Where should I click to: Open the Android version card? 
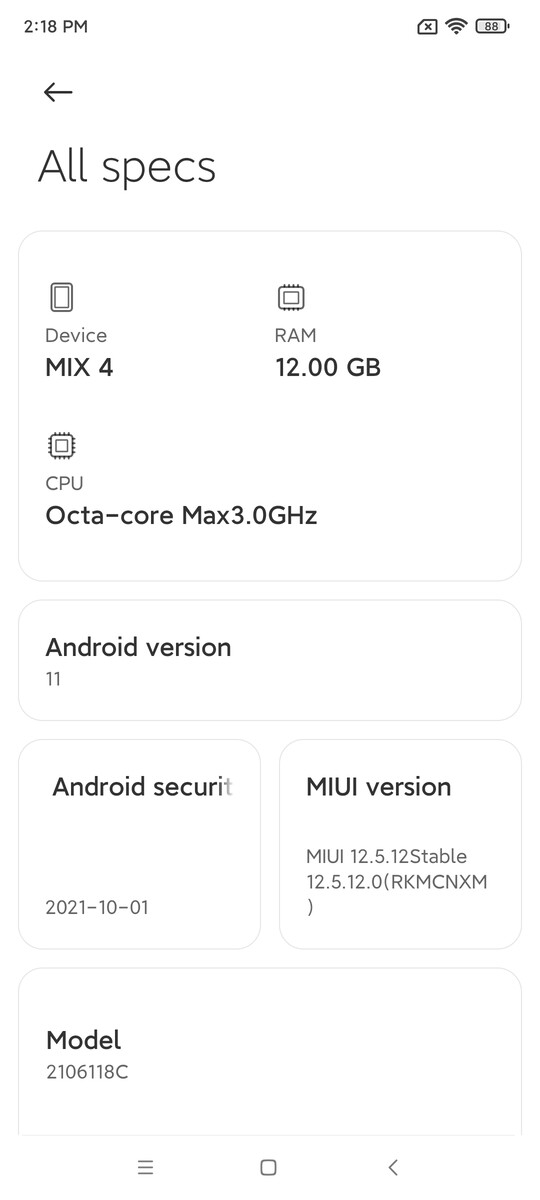(x=270, y=660)
